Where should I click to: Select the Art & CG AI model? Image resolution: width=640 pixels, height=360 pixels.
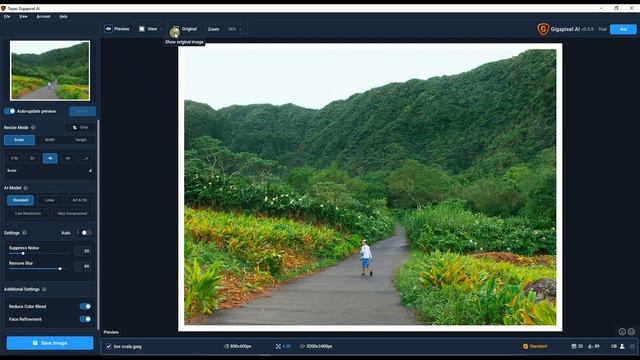(80, 200)
